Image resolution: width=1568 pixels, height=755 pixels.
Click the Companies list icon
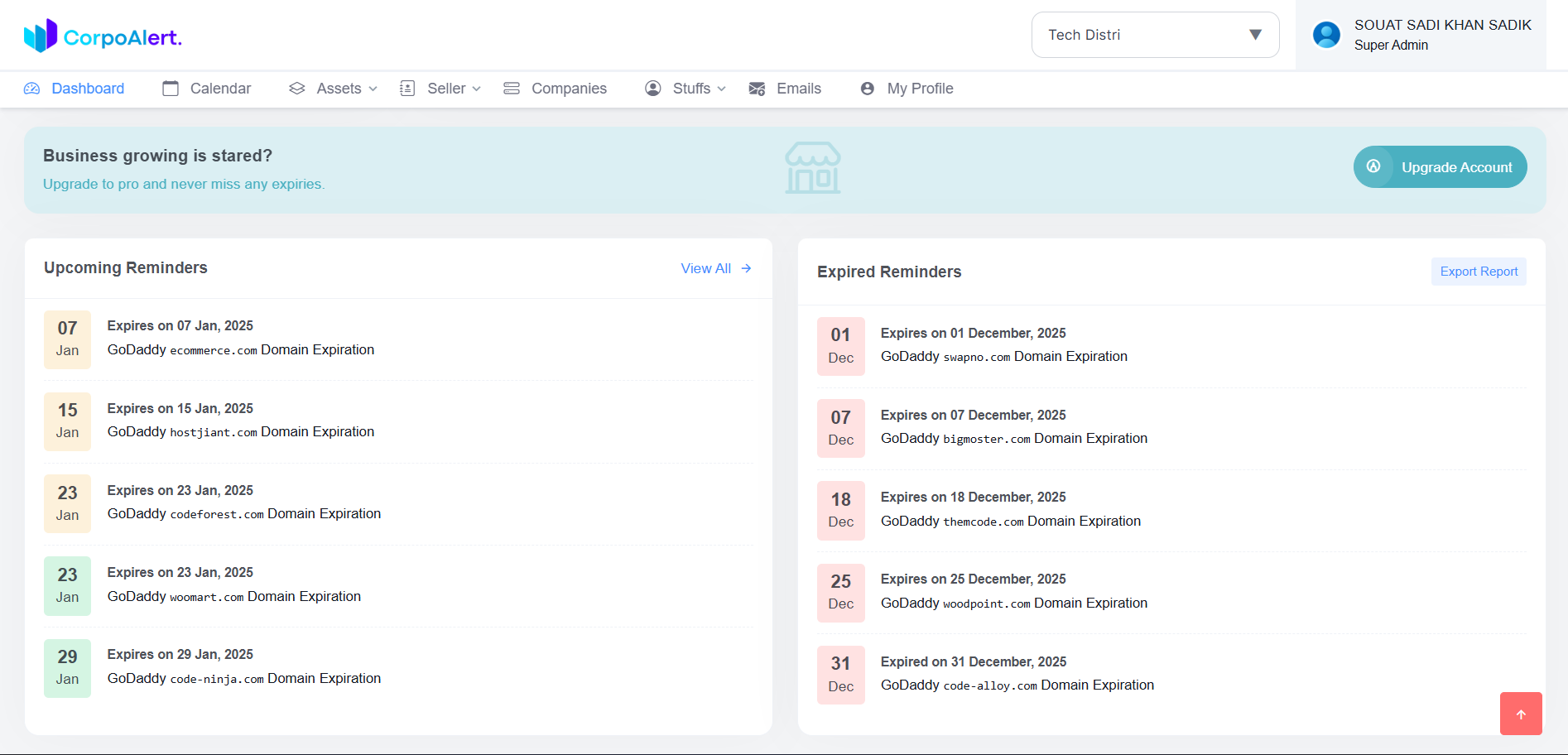pyautogui.click(x=512, y=89)
